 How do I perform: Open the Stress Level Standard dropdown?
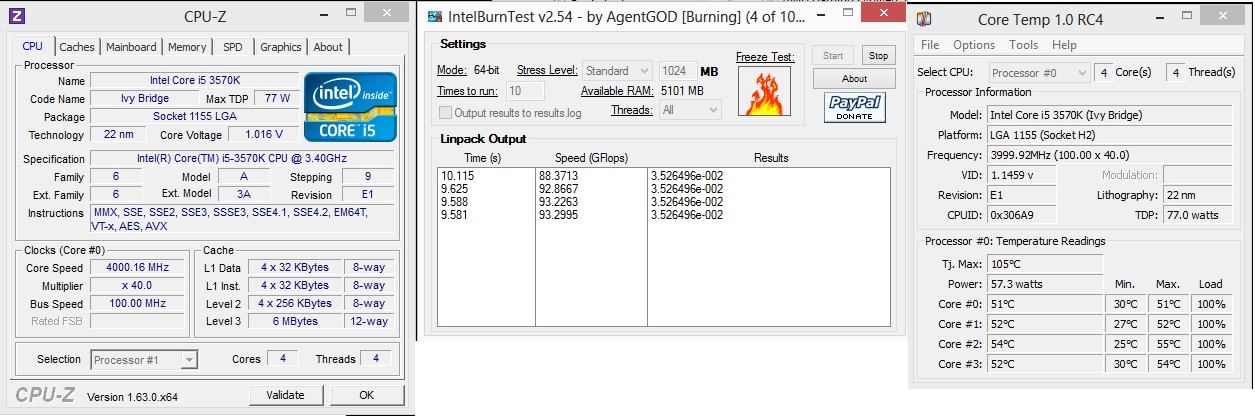pyautogui.click(x=616, y=71)
